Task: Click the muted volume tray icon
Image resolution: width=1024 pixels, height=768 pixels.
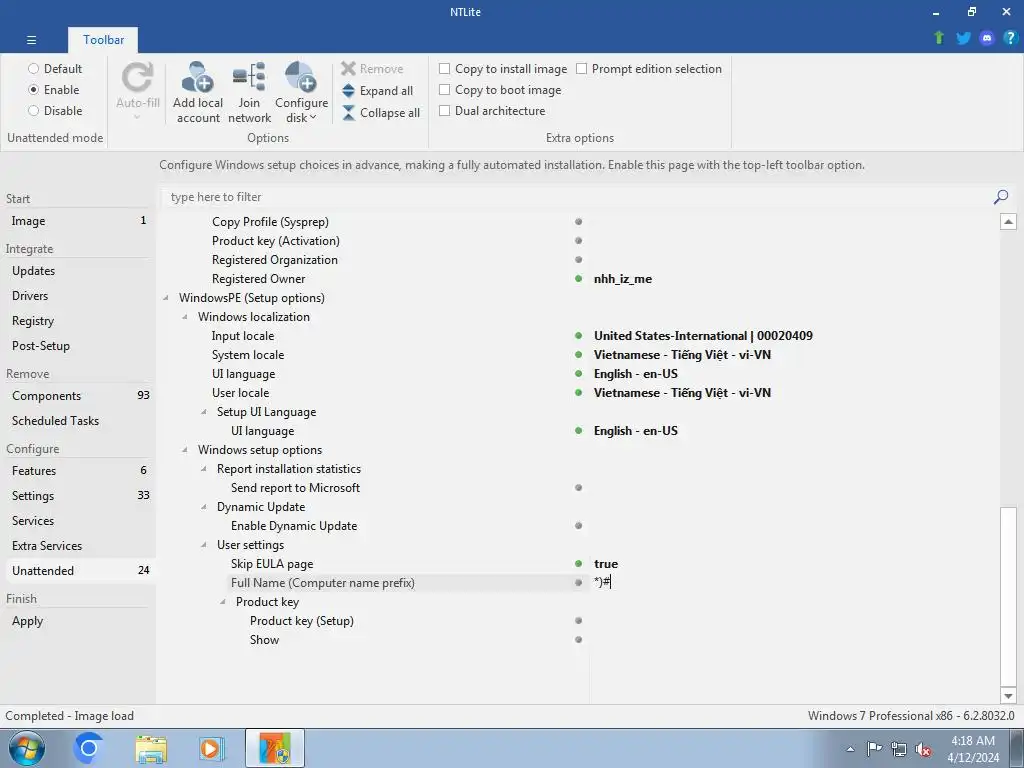Action: pos(923,749)
